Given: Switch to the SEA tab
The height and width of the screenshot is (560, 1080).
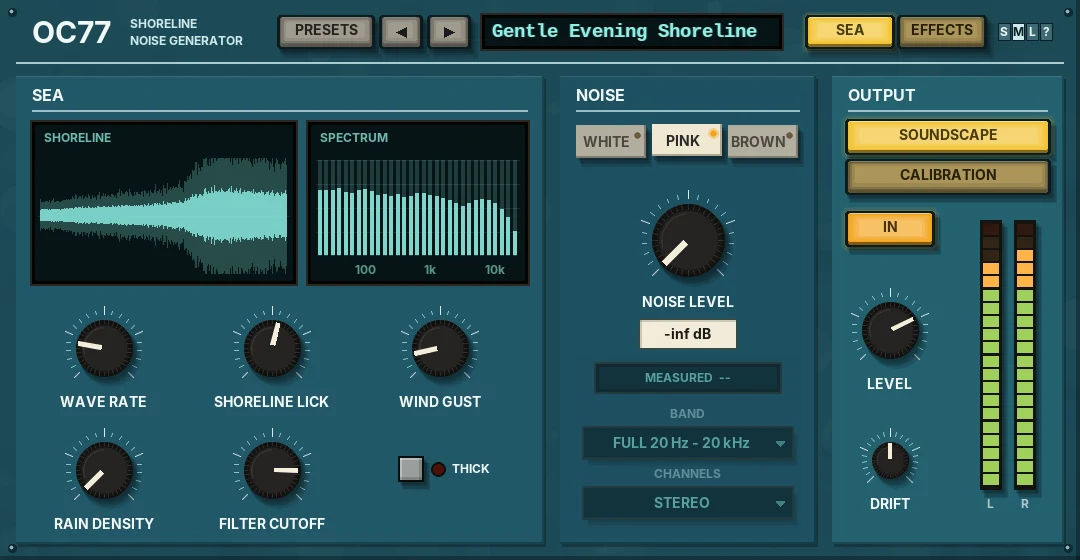Looking at the screenshot, I should pos(849,31).
